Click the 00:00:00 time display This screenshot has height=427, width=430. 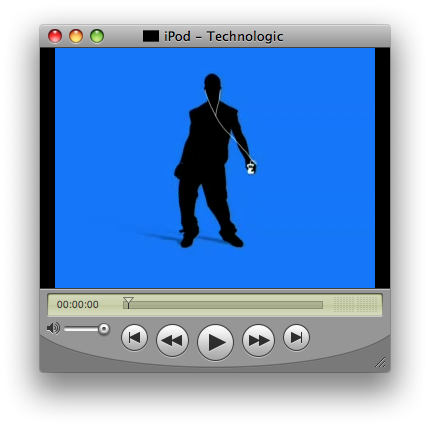(x=78, y=305)
